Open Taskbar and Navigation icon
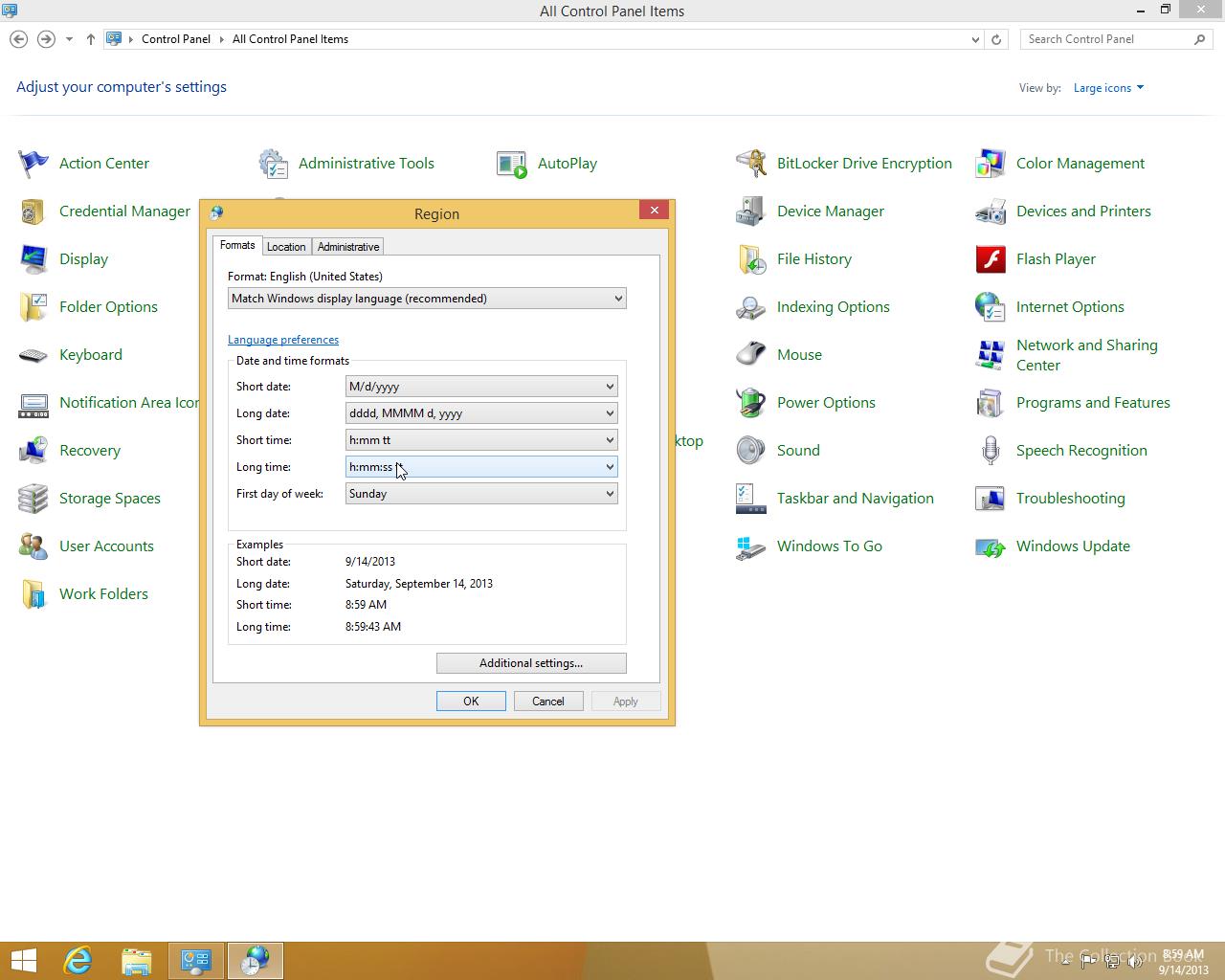Image resolution: width=1225 pixels, height=980 pixels. 751,499
